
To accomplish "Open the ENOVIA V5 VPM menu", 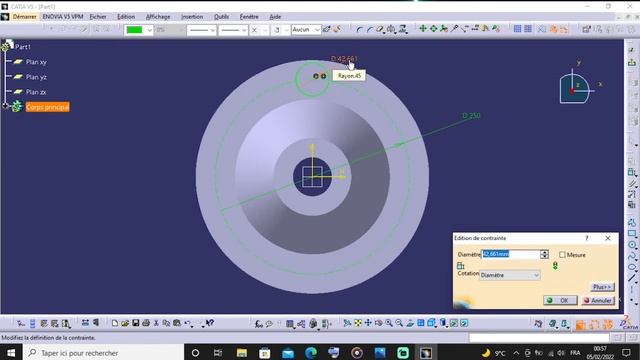I will pyautogui.click(x=63, y=17).
